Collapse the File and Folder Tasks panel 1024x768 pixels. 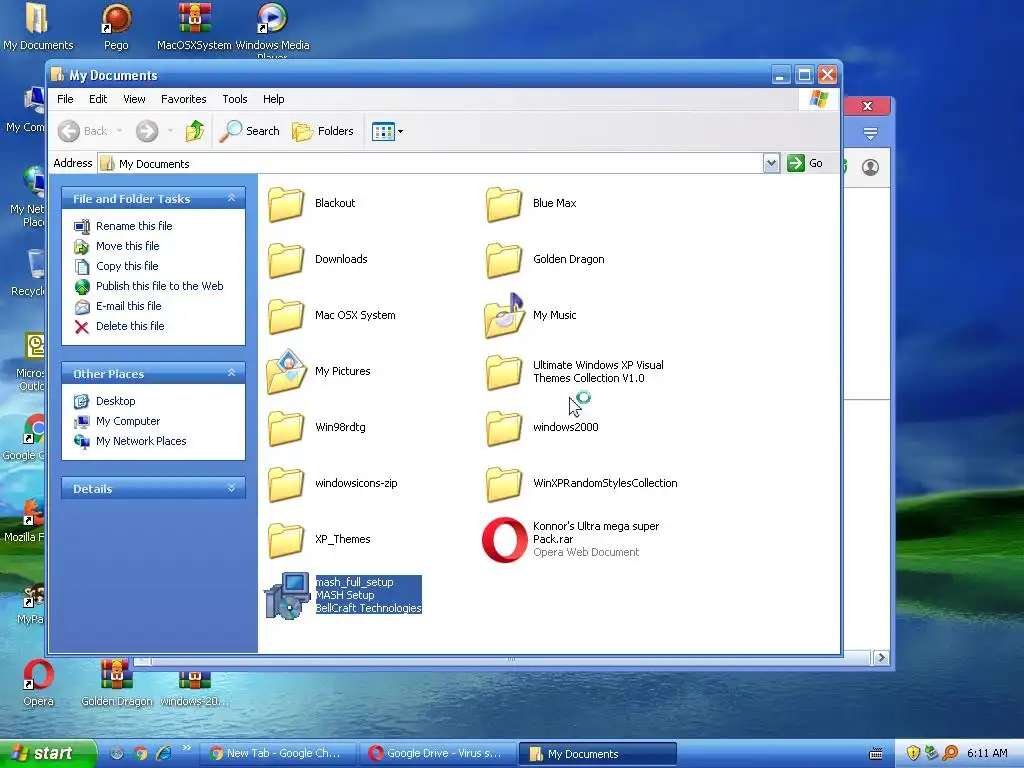point(231,198)
